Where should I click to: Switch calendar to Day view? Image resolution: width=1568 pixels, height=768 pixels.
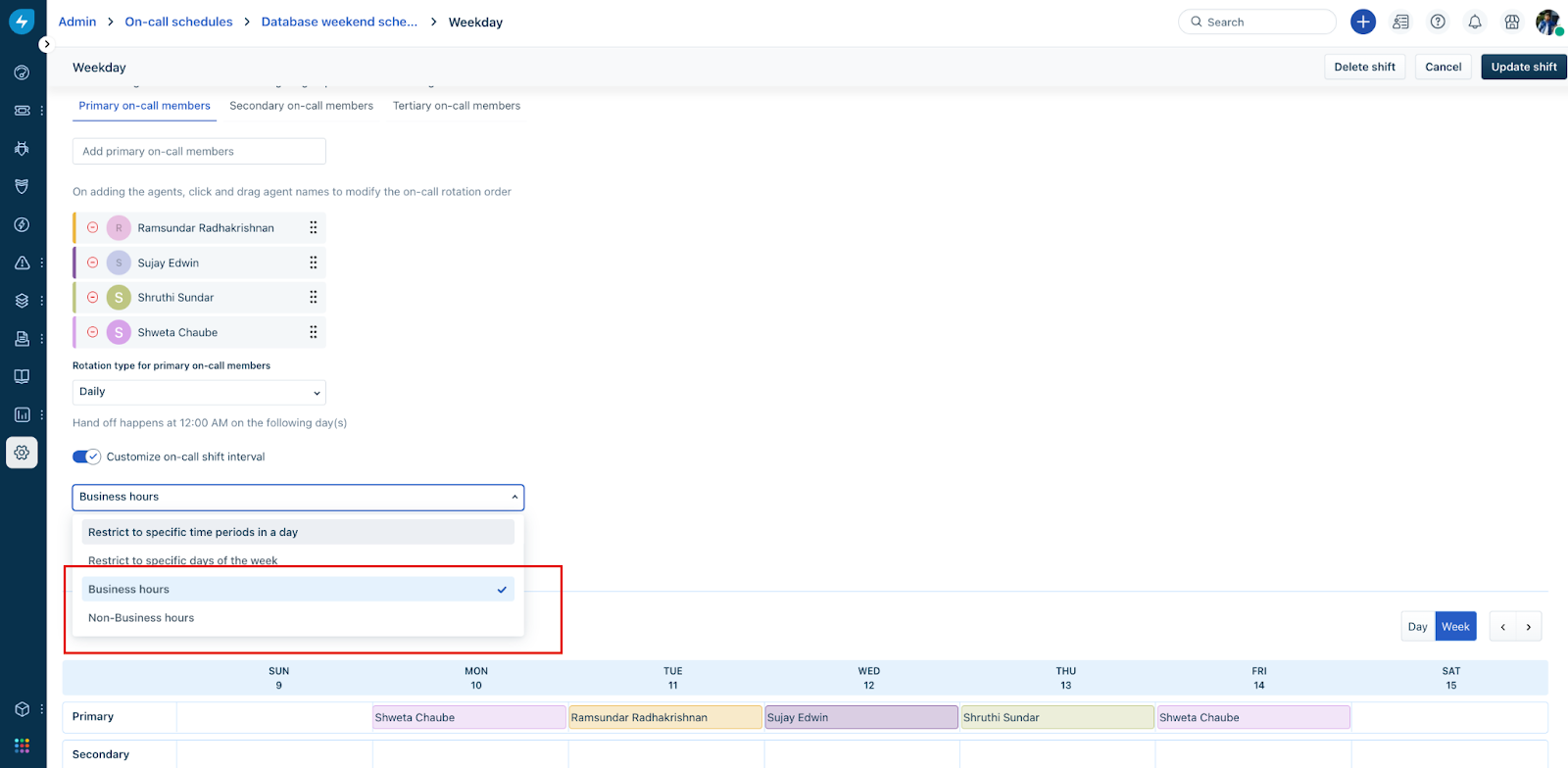1418,627
